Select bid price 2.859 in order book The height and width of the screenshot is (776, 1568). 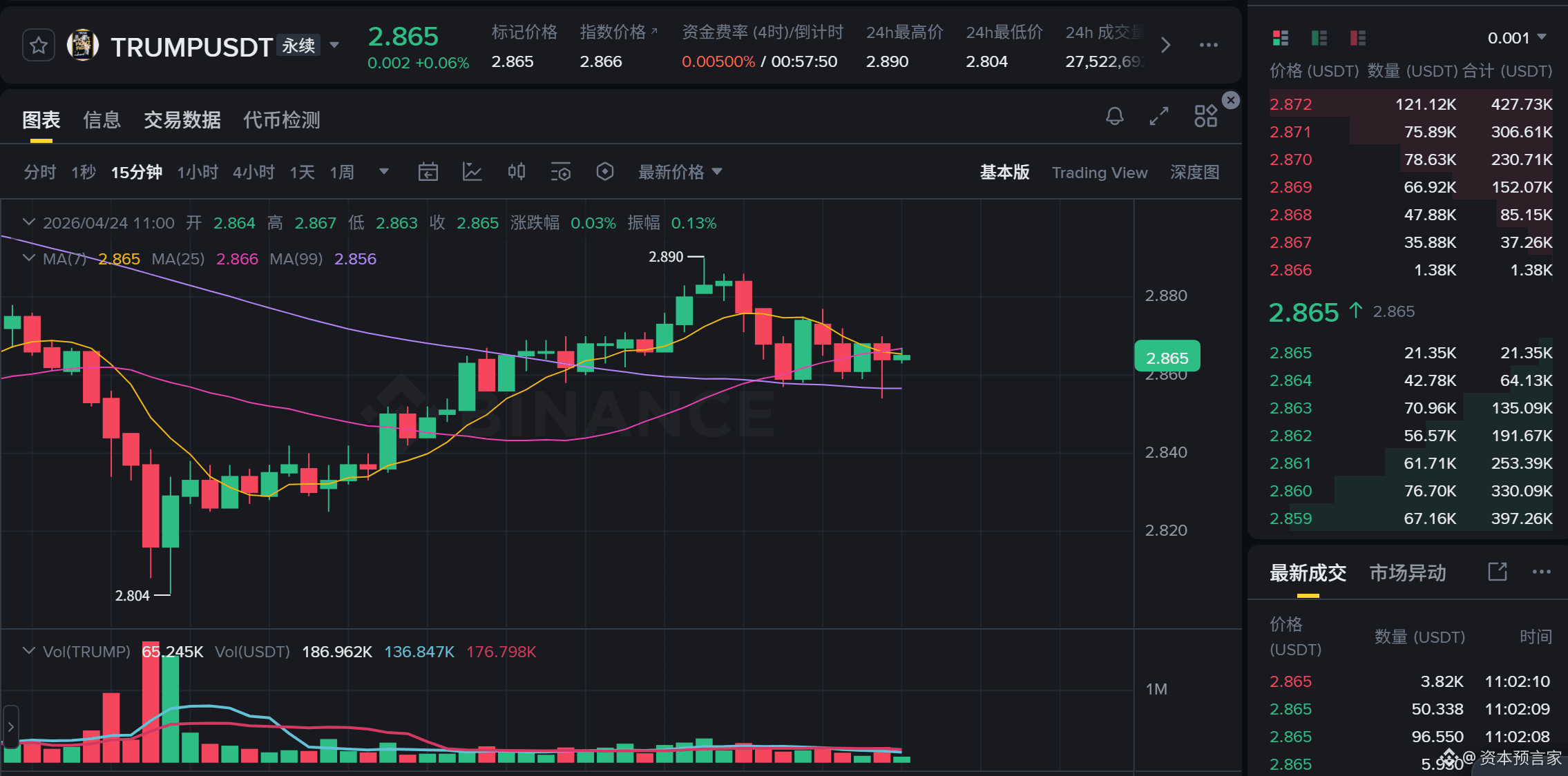tap(1290, 518)
